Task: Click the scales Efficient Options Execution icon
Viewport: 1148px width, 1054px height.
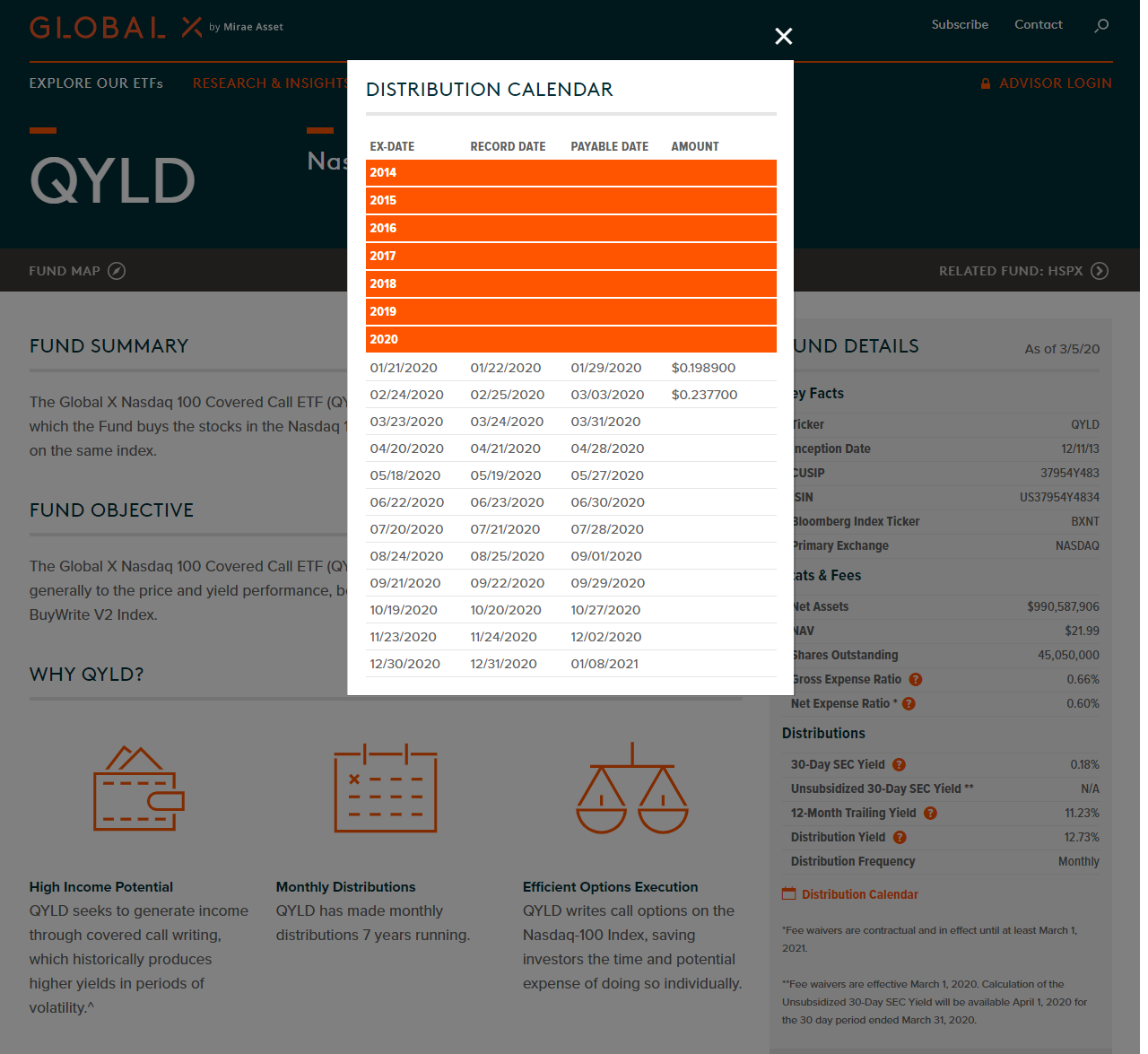Action: tap(632, 788)
